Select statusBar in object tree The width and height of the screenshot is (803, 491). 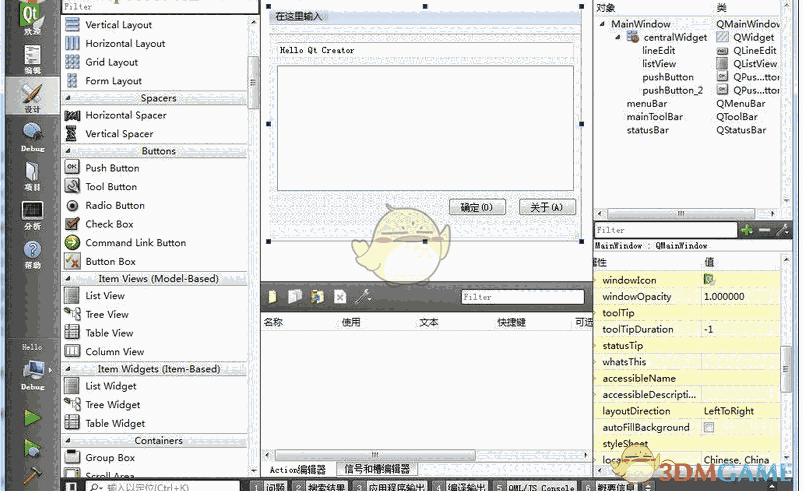(x=648, y=130)
